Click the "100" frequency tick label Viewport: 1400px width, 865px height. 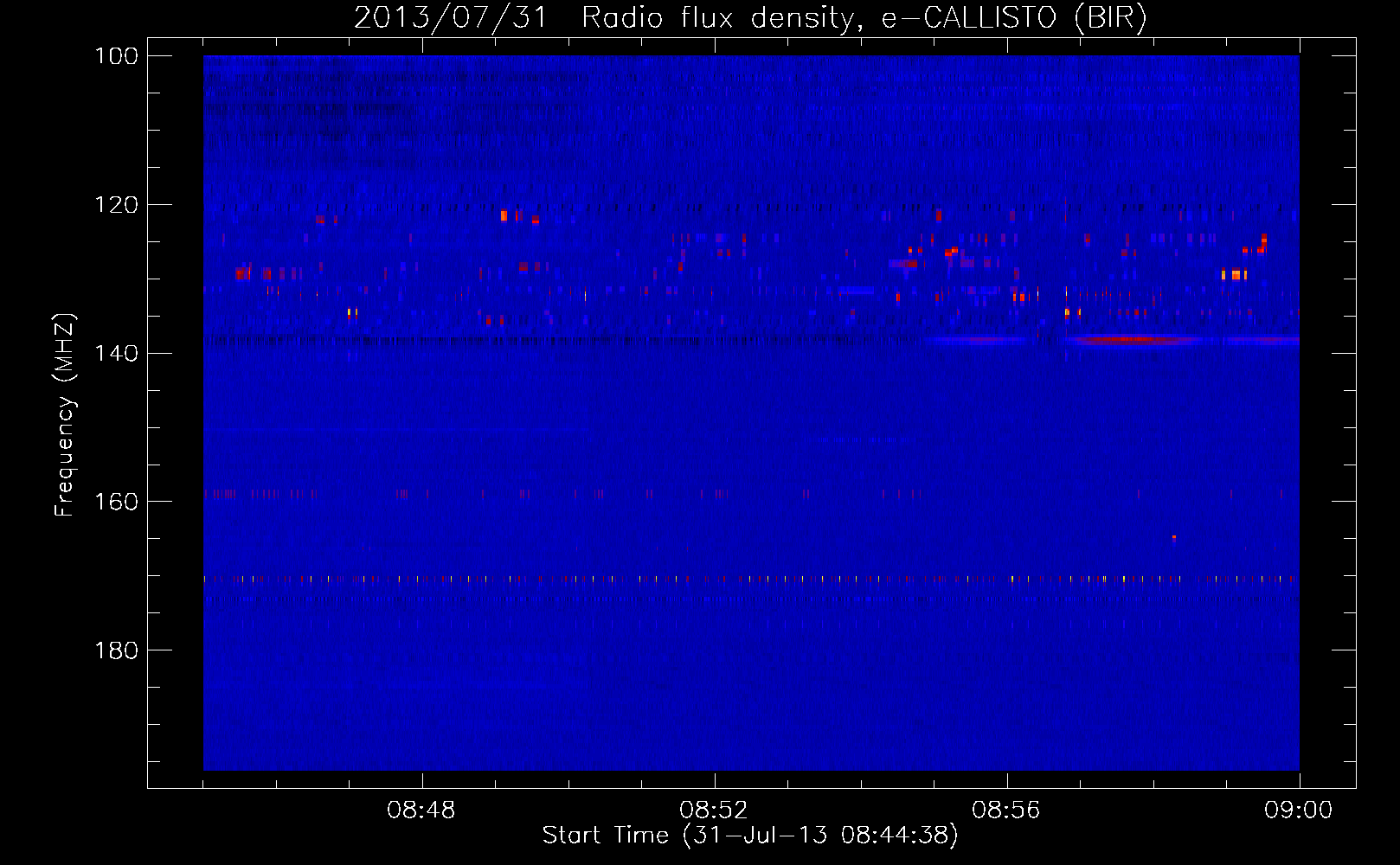coord(117,56)
